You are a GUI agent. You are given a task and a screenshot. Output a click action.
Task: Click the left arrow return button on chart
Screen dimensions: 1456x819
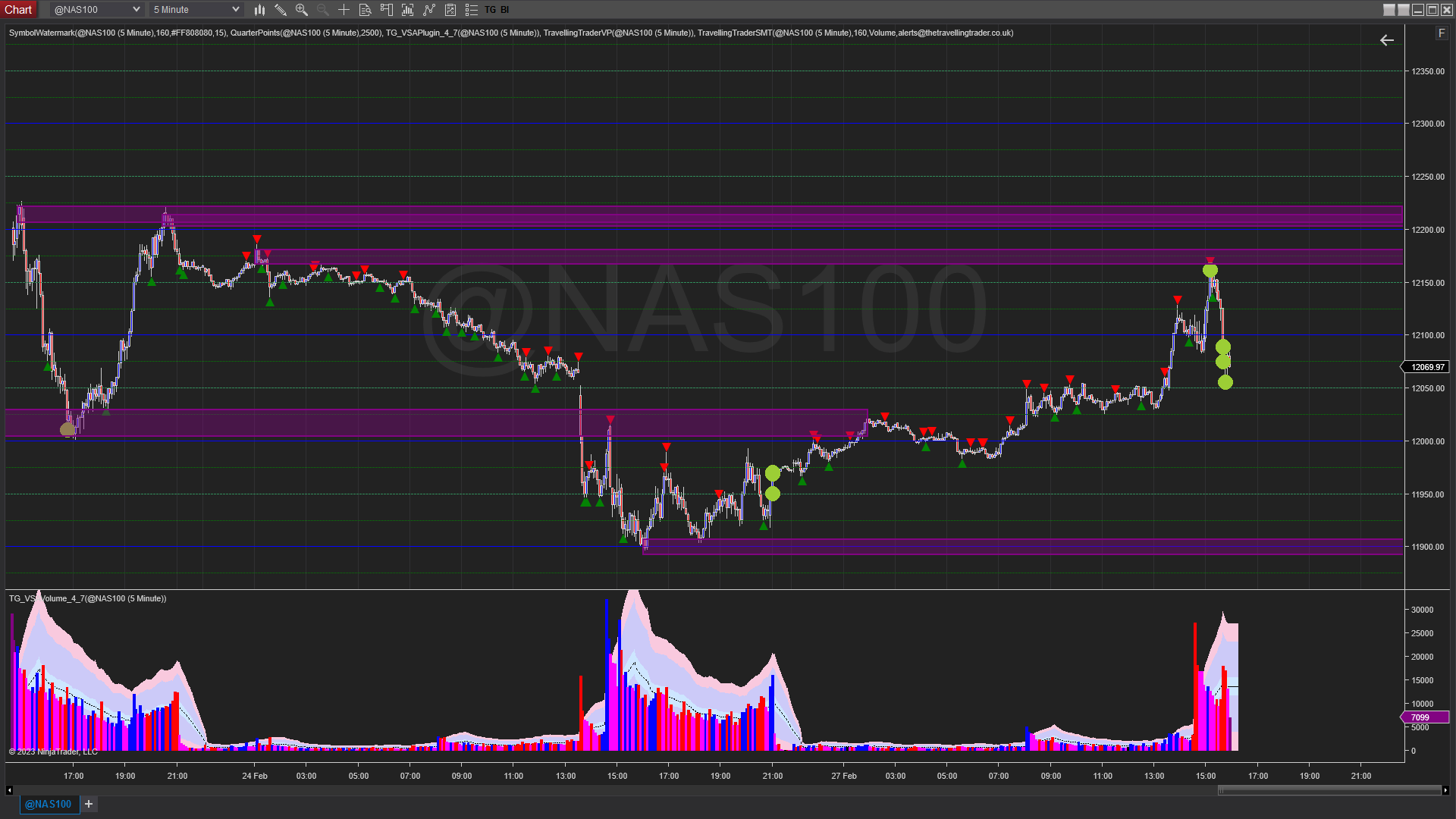pos(1387,41)
